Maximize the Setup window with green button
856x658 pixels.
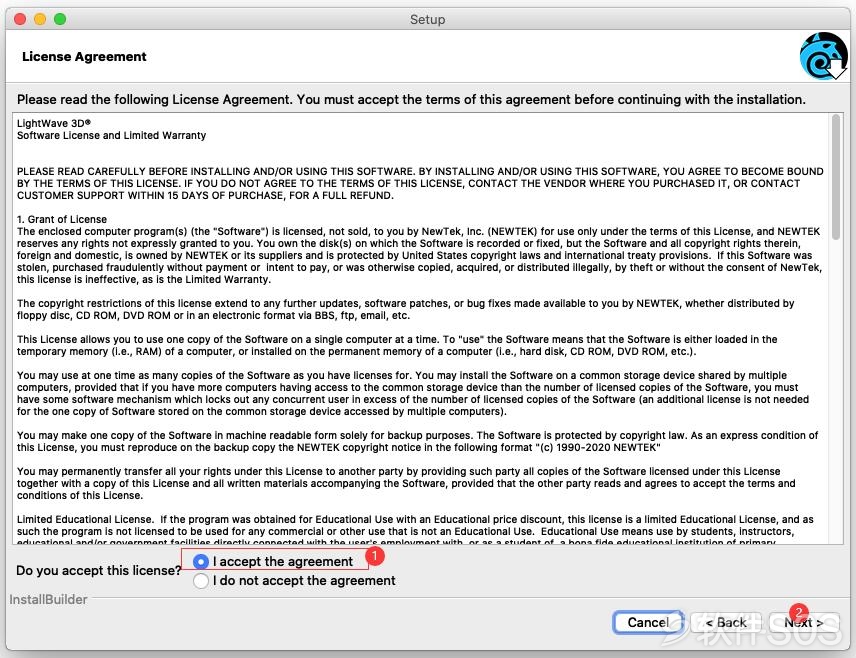tap(60, 19)
